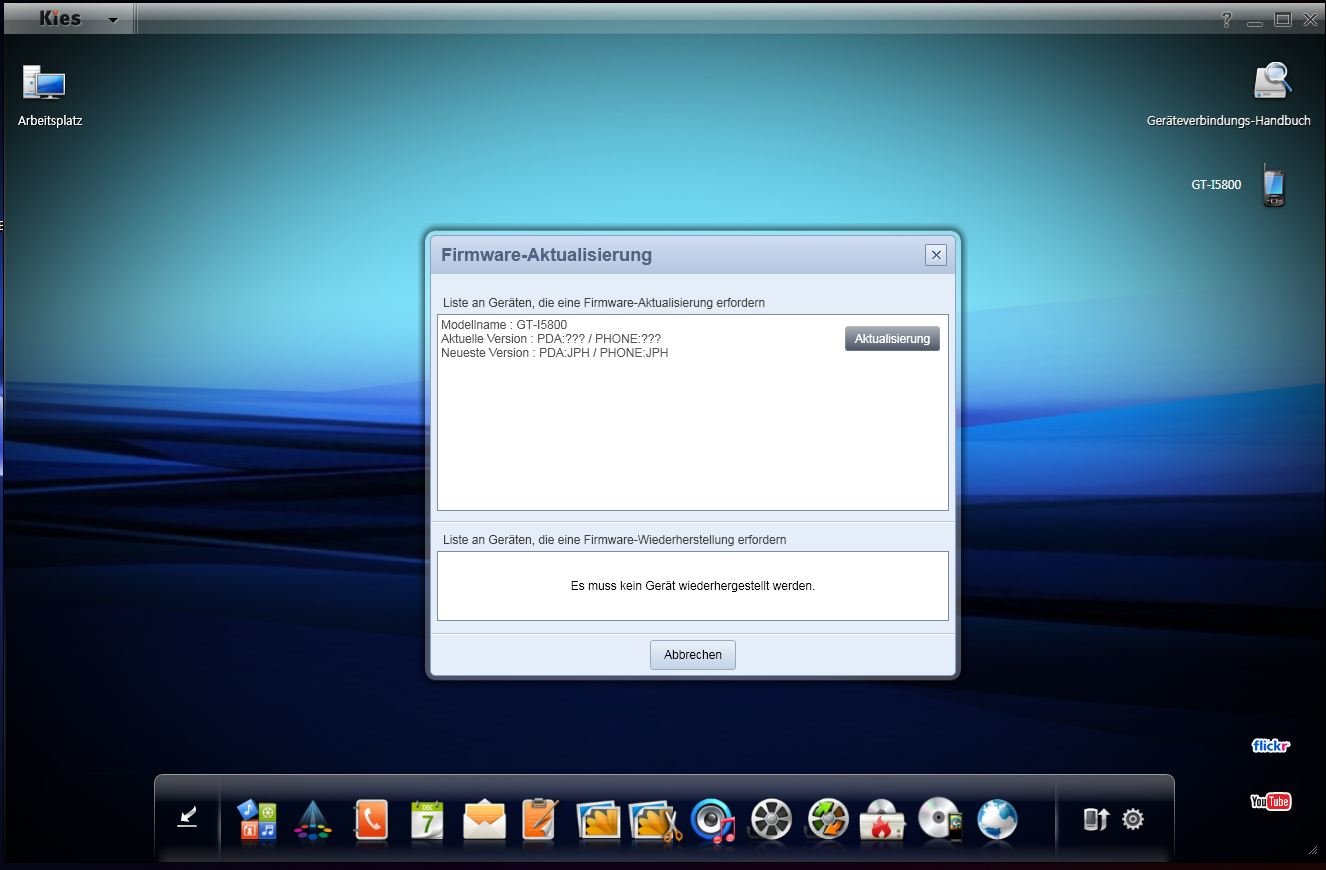The image size is (1326, 870).
Task: Open the photo editor scissors icon
Action: 656,820
